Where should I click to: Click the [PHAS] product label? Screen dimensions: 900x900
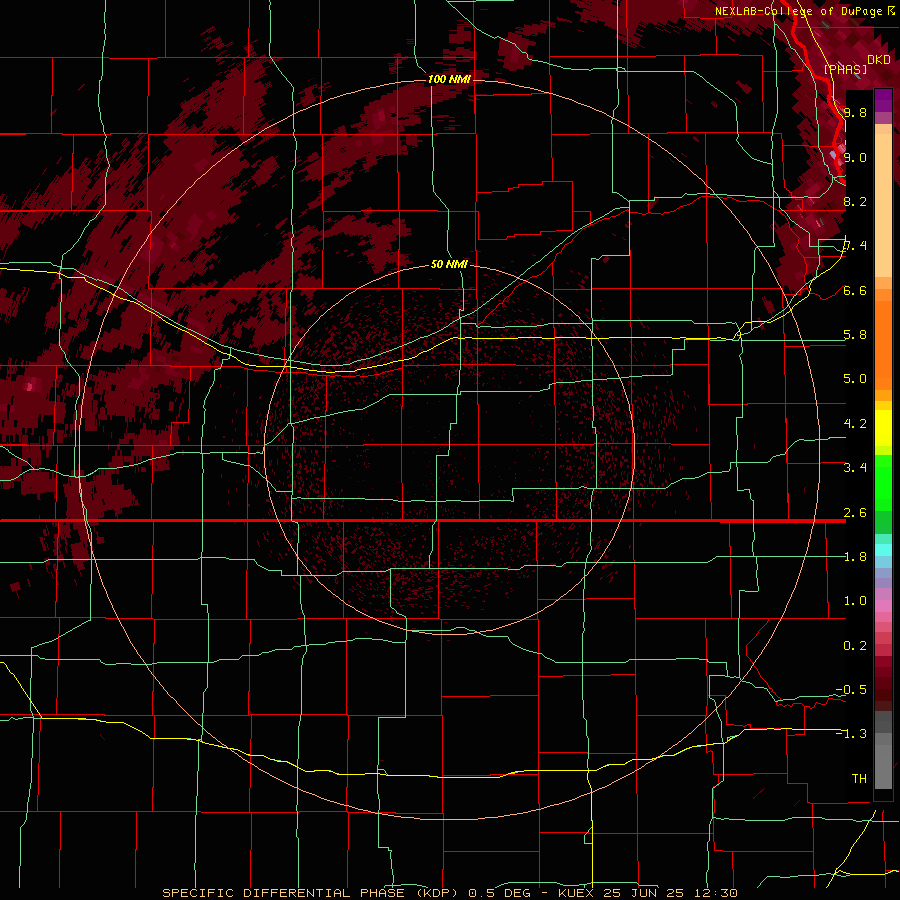click(845, 70)
